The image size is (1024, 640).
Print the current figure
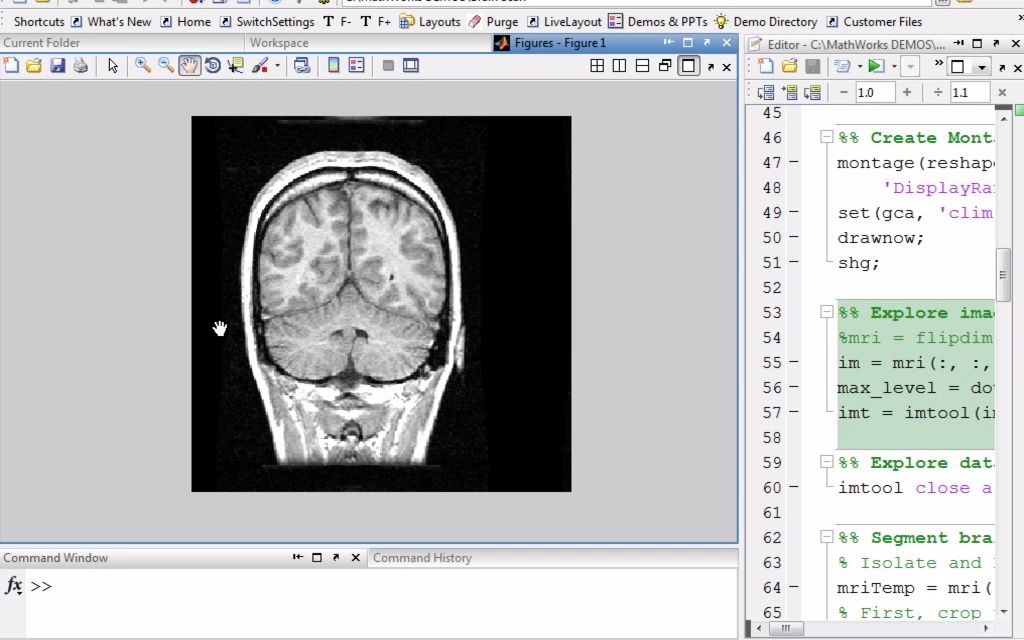pyautogui.click(x=80, y=66)
